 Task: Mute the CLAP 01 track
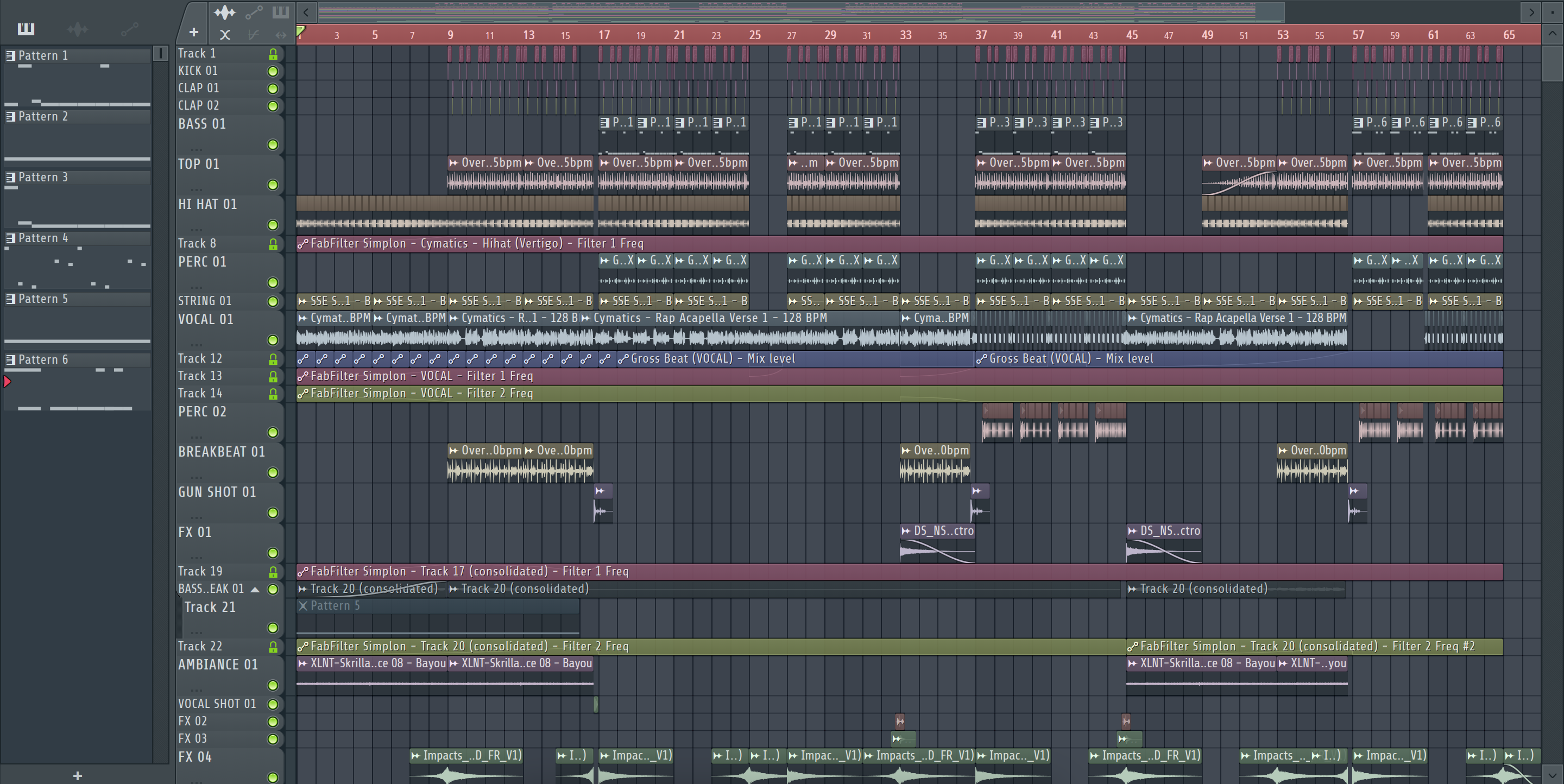pyautogui.click(x=273, y=88)
